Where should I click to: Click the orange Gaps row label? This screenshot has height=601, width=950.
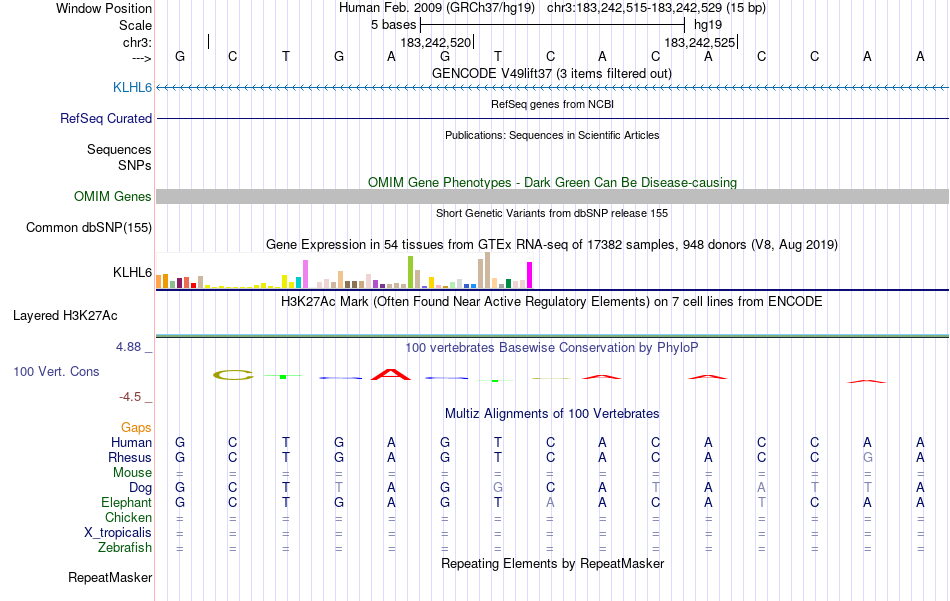coord(136,428)
